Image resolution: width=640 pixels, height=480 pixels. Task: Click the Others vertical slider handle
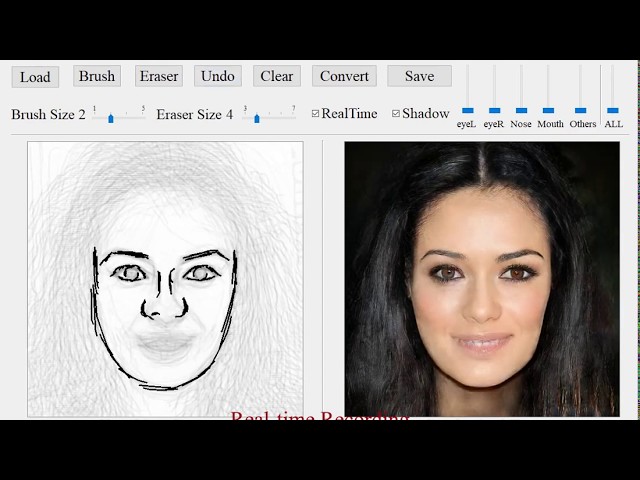coord(580,111)
